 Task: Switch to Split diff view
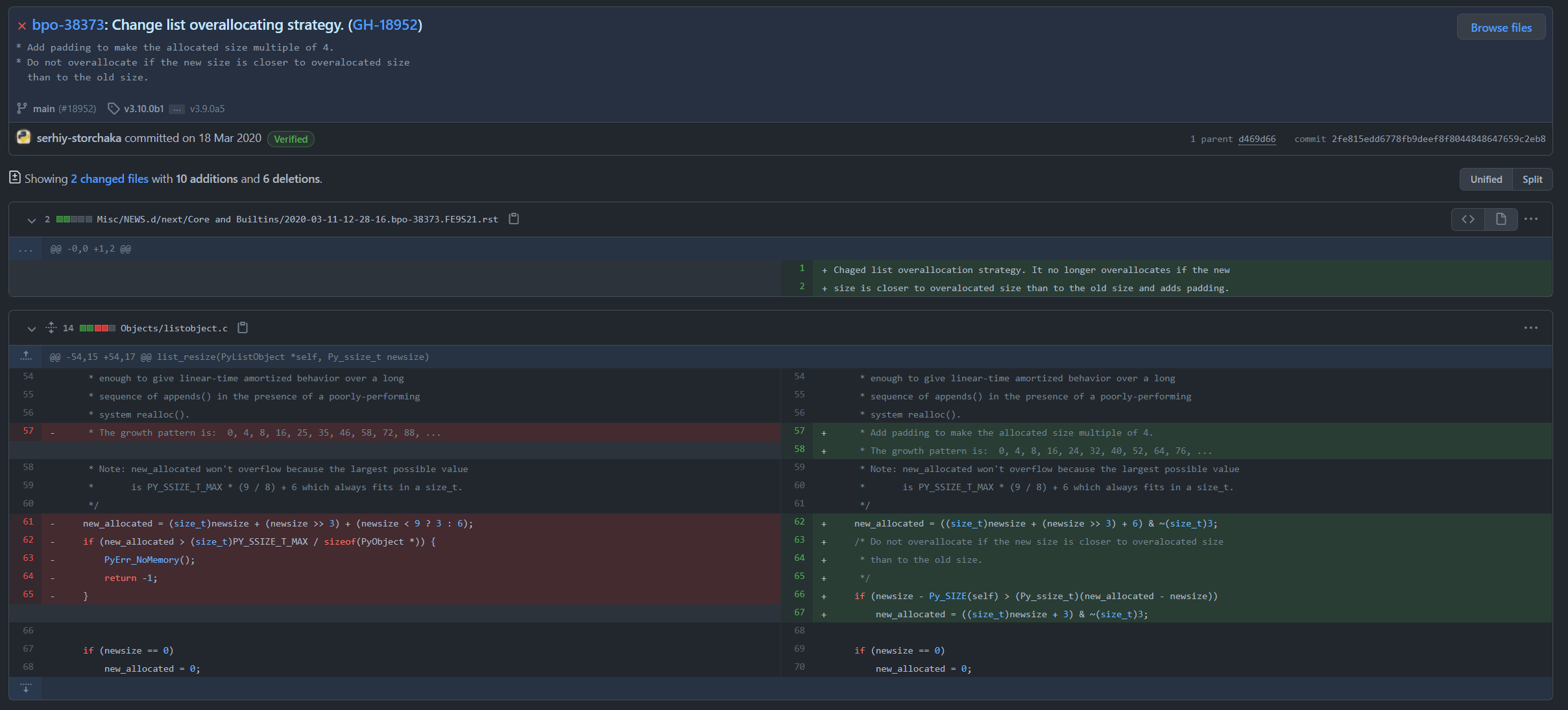point(1532,180)
